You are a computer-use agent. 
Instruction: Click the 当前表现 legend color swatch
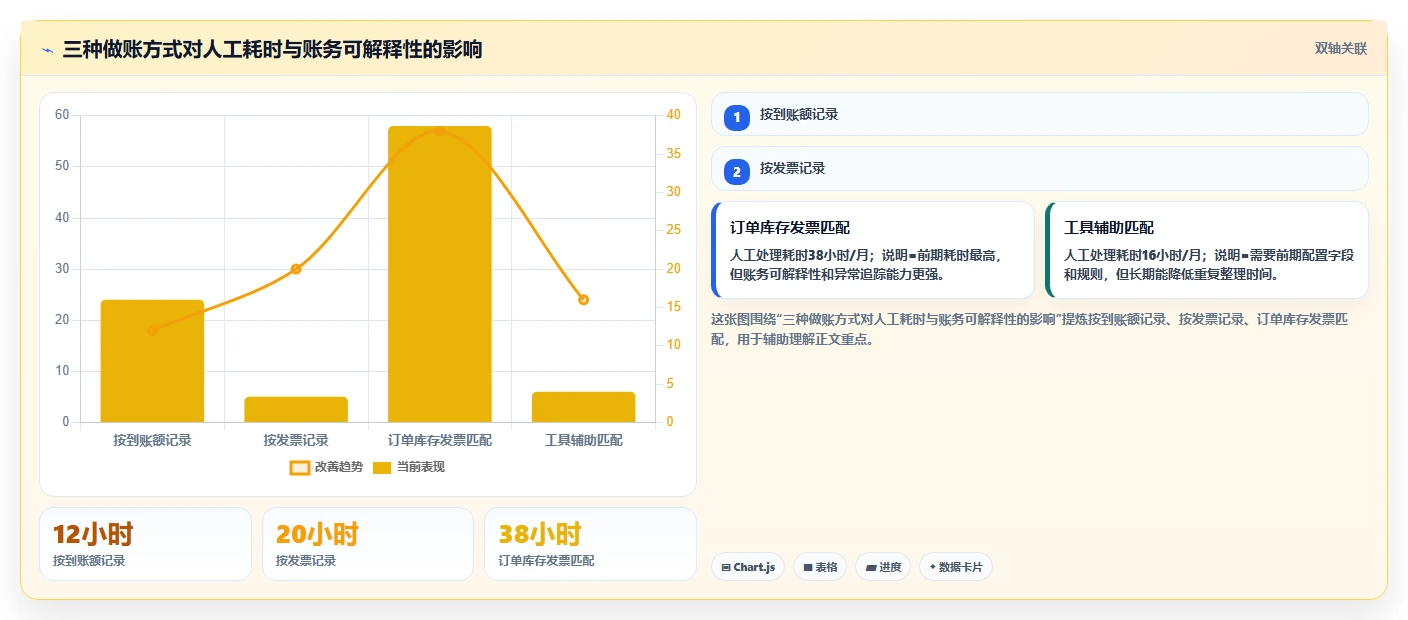(x=382, y=468)
